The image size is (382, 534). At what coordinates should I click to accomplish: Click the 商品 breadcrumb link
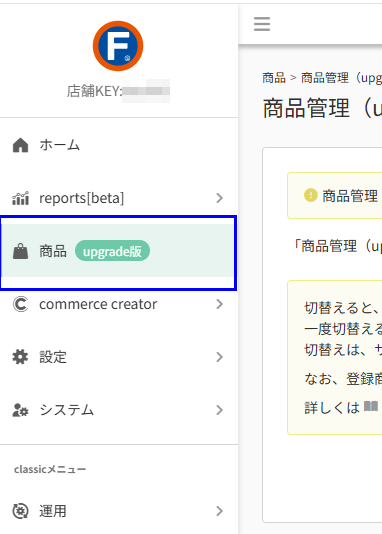point(274,78)
